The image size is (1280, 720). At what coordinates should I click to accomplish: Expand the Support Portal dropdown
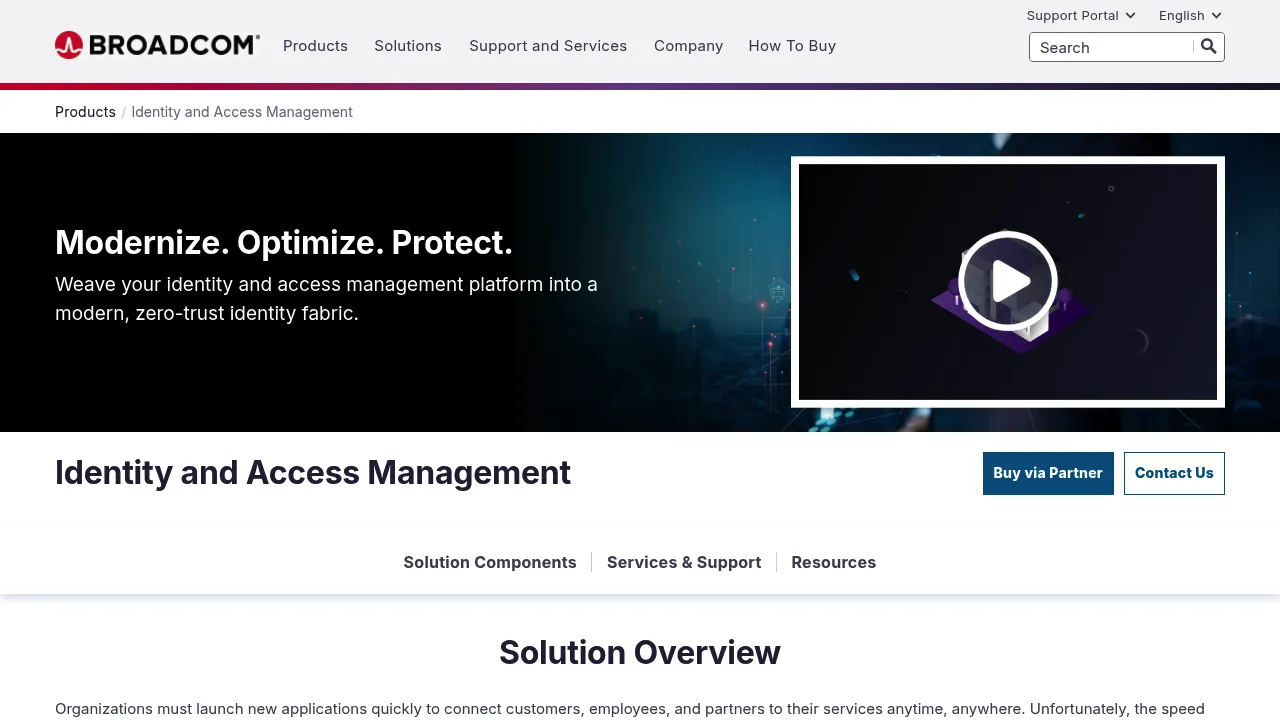point(1081,15)
